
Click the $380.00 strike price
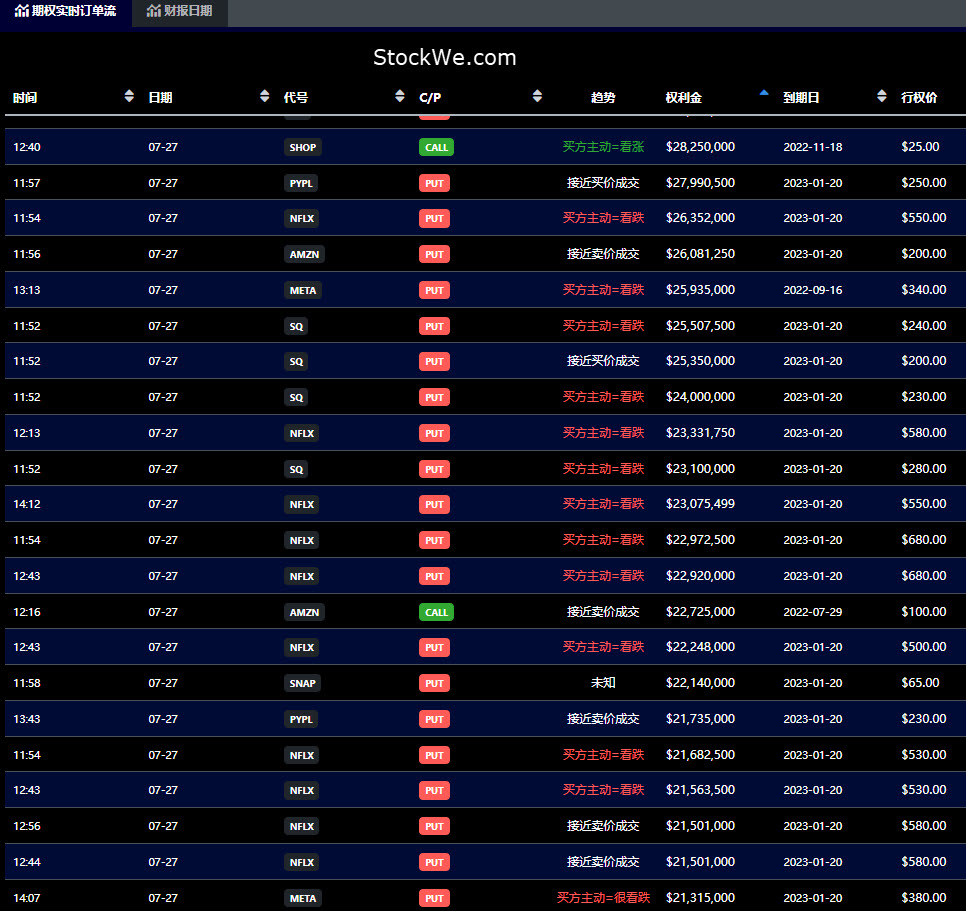923,897
